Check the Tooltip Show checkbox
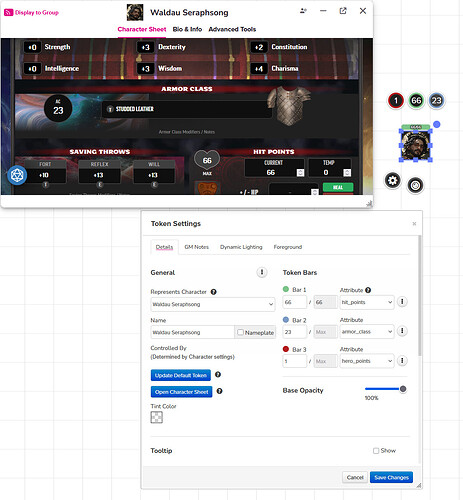 376,451
